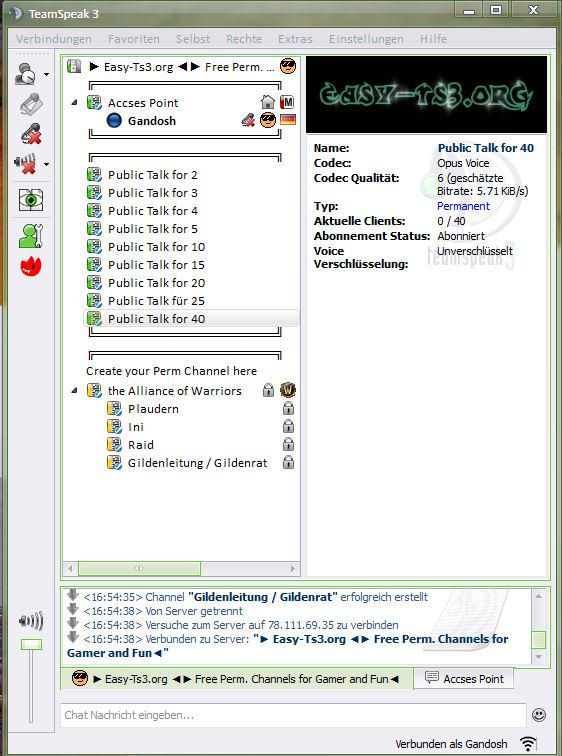Click chat log scroll down arrow
Viewport: 562px width, 756px height.
coord(539,657)
